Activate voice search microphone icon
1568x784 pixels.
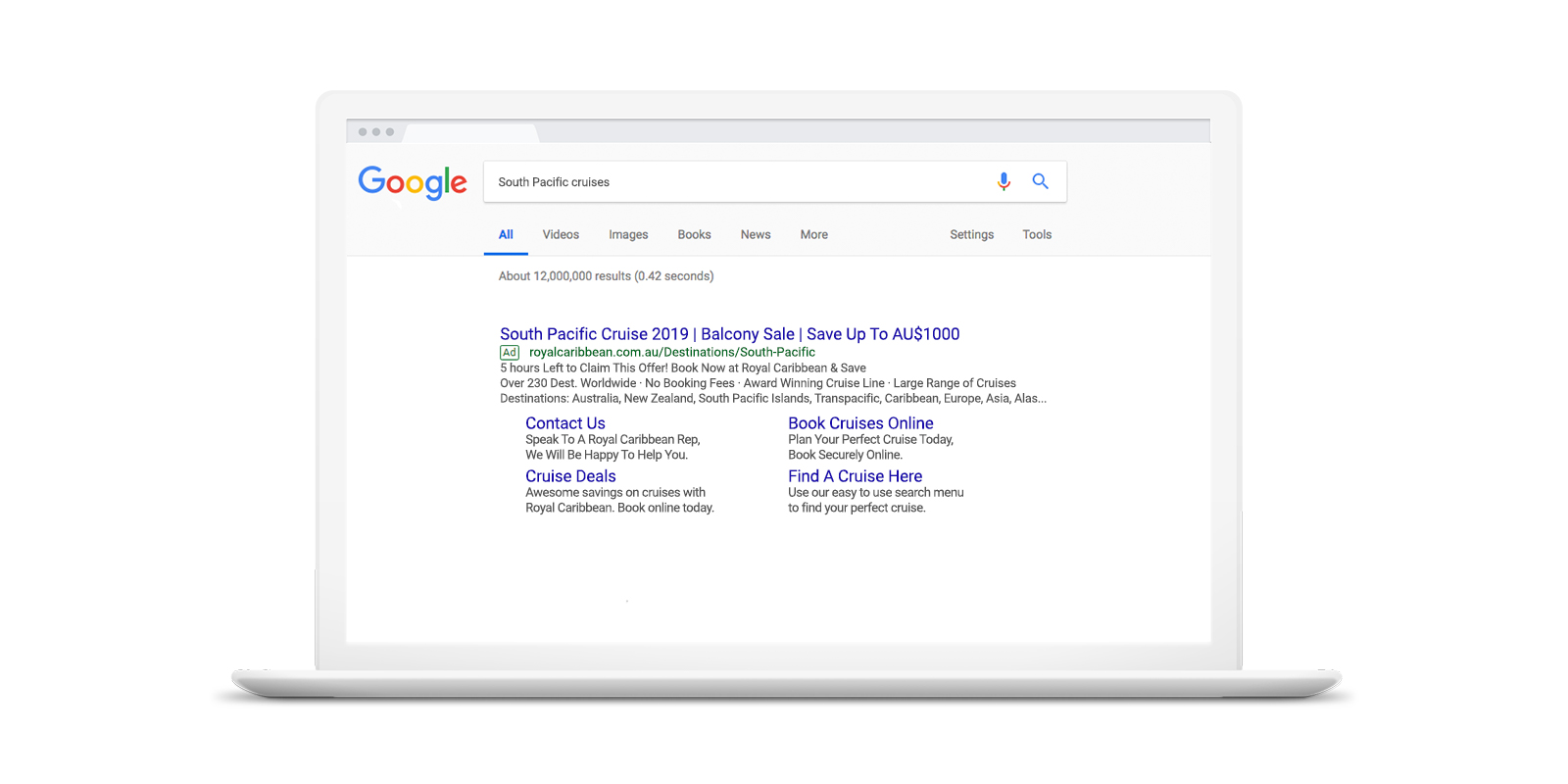pyautogui.click(x=1004, y=181)
